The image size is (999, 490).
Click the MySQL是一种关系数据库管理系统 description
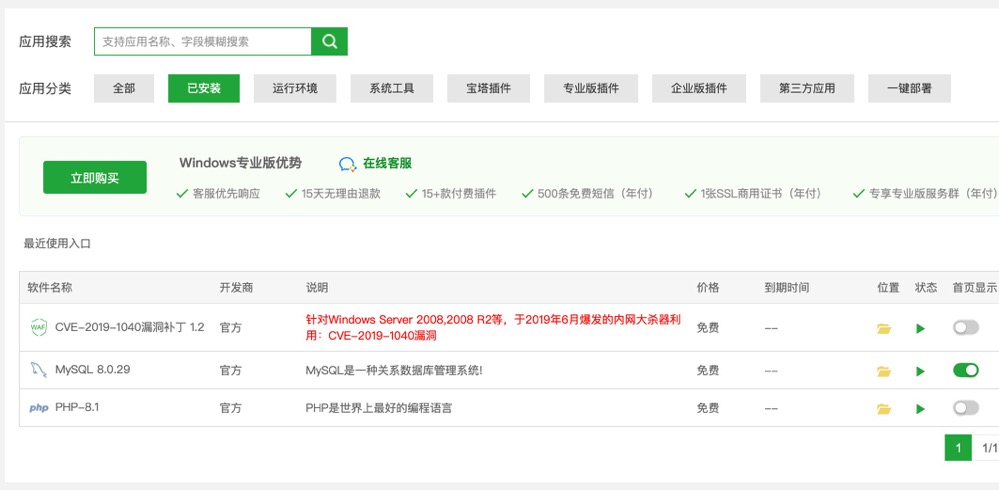pos(394,370)
